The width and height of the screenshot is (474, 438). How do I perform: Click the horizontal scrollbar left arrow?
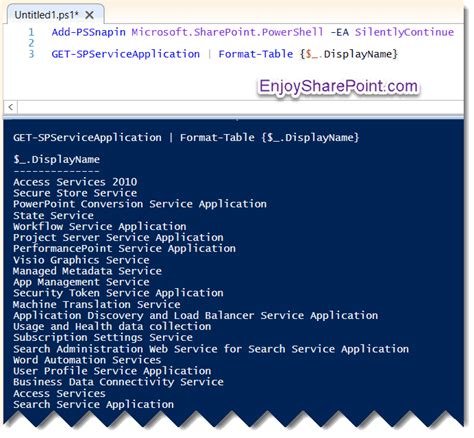click(11, 107)
